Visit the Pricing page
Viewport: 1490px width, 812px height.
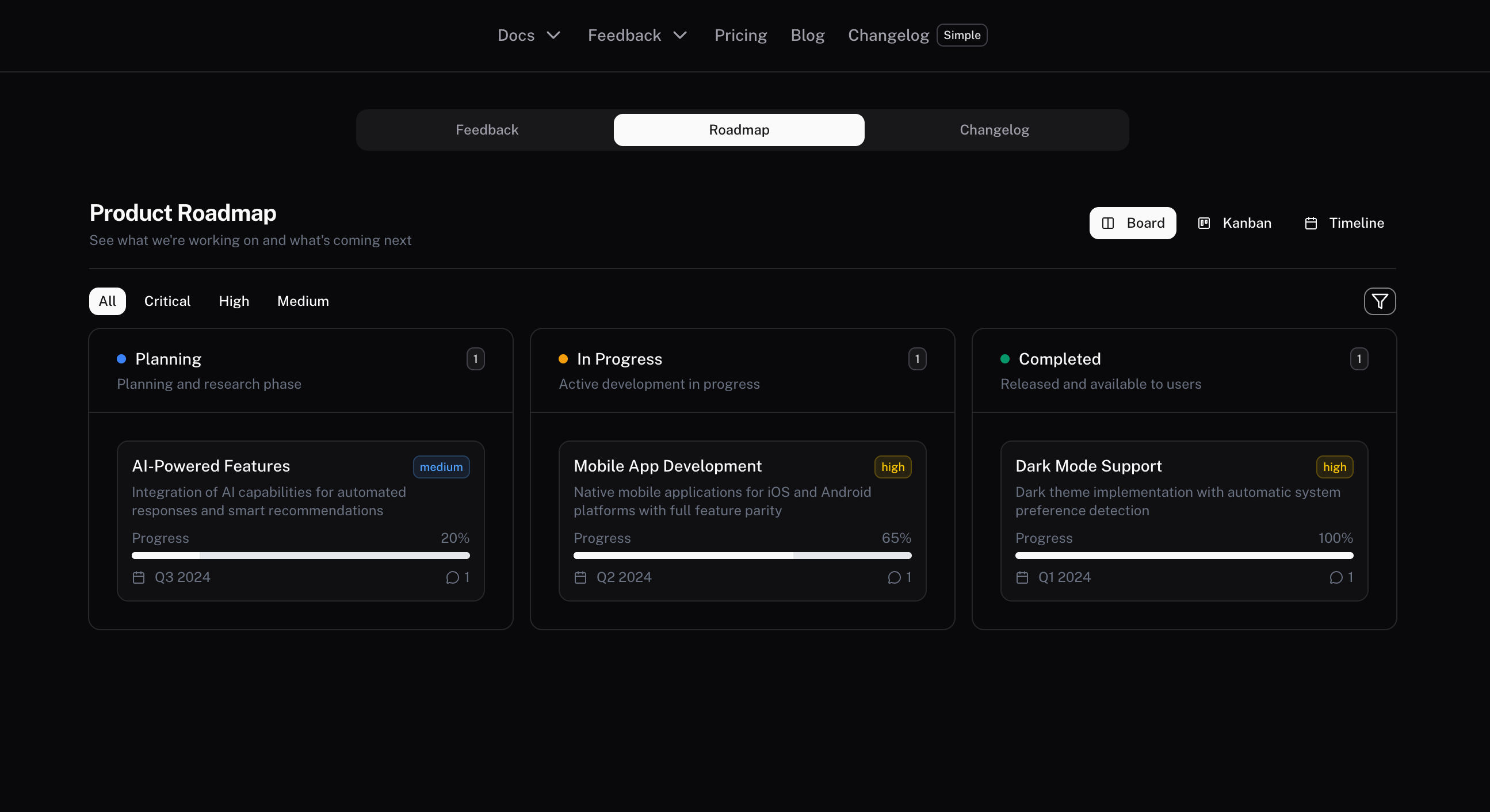(741, 35)
